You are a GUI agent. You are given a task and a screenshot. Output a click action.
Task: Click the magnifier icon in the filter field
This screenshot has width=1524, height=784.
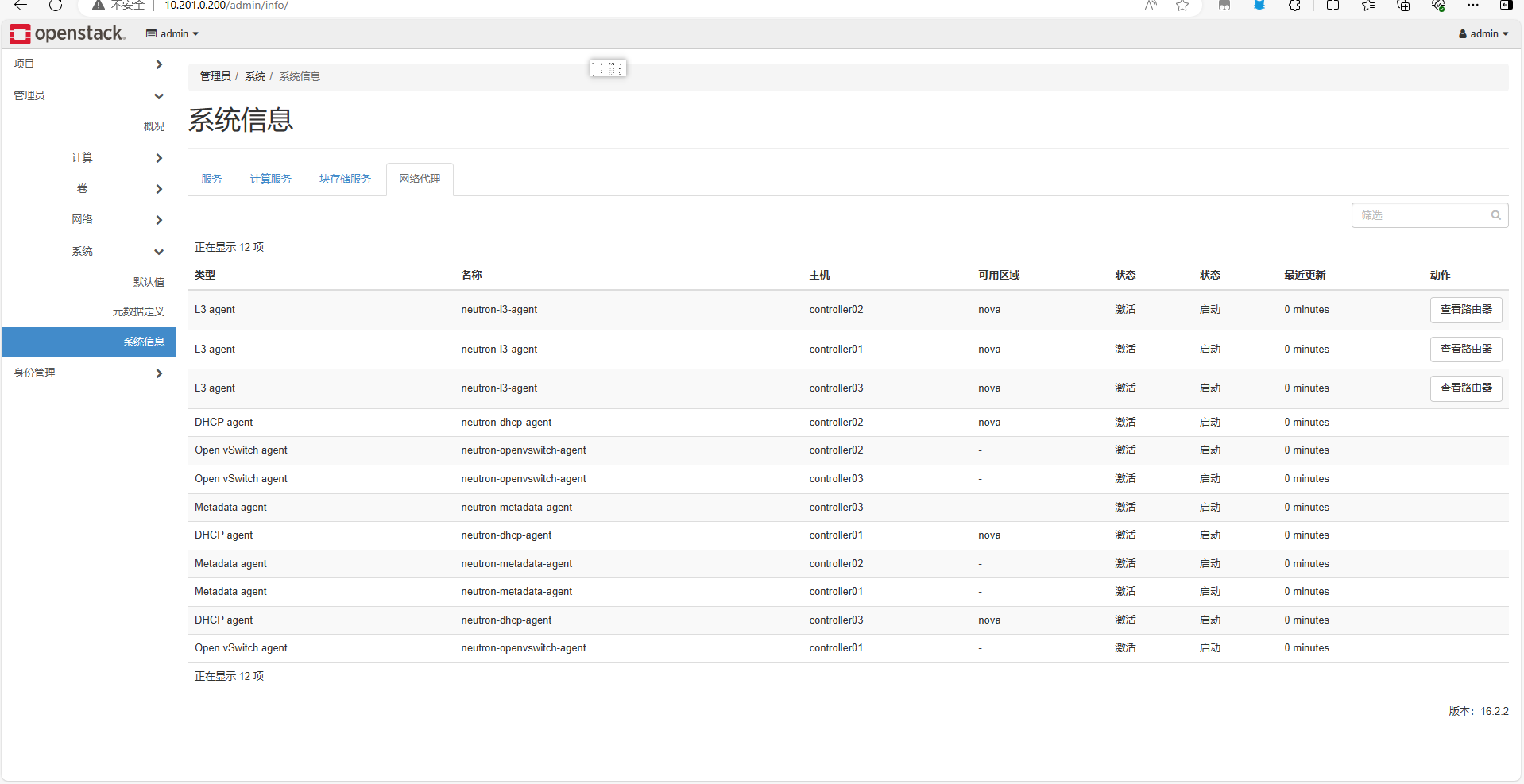coord(1495,215)
